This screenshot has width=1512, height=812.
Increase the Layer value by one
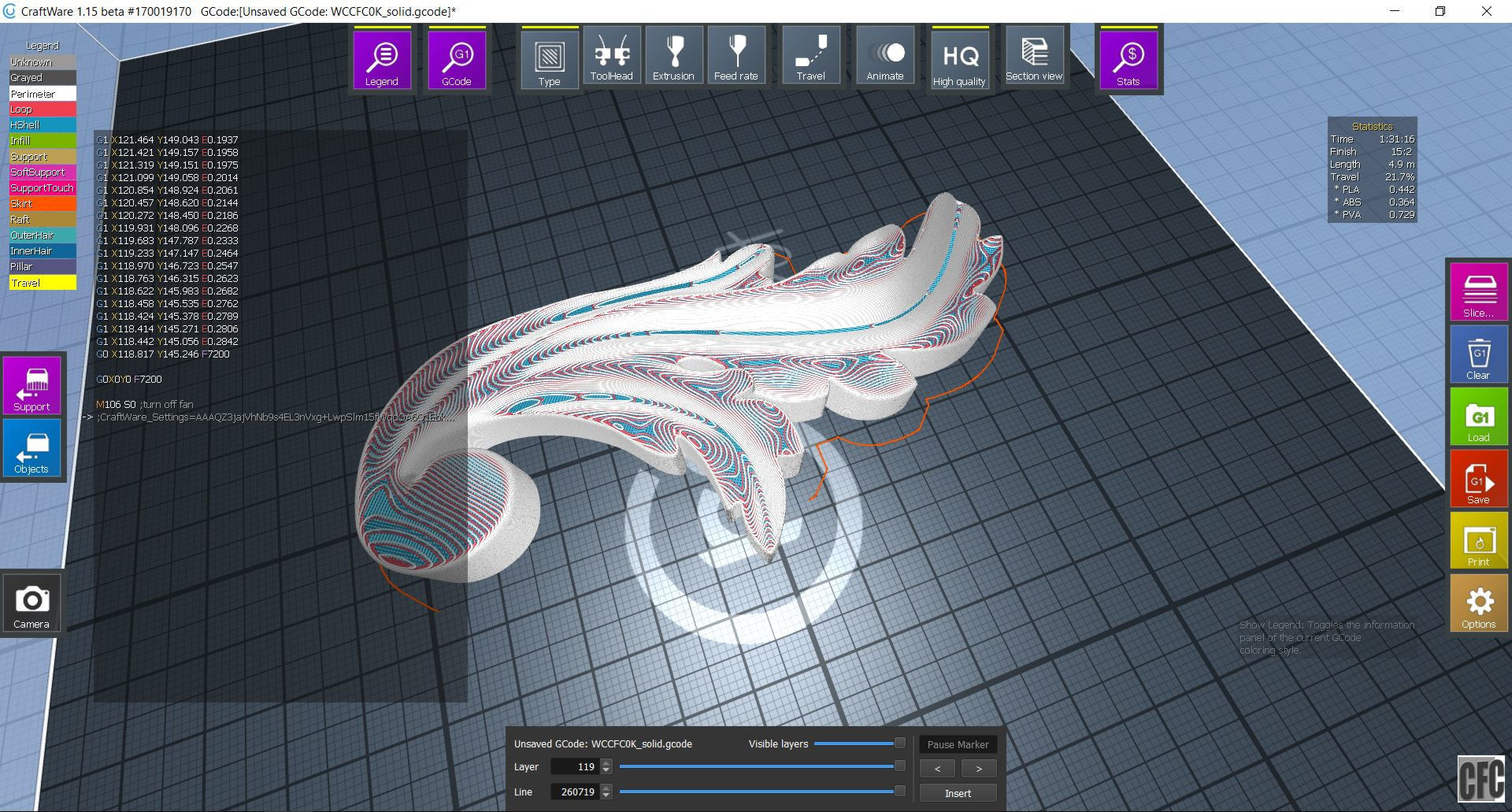pyautogui.click(x=606, y=763)
